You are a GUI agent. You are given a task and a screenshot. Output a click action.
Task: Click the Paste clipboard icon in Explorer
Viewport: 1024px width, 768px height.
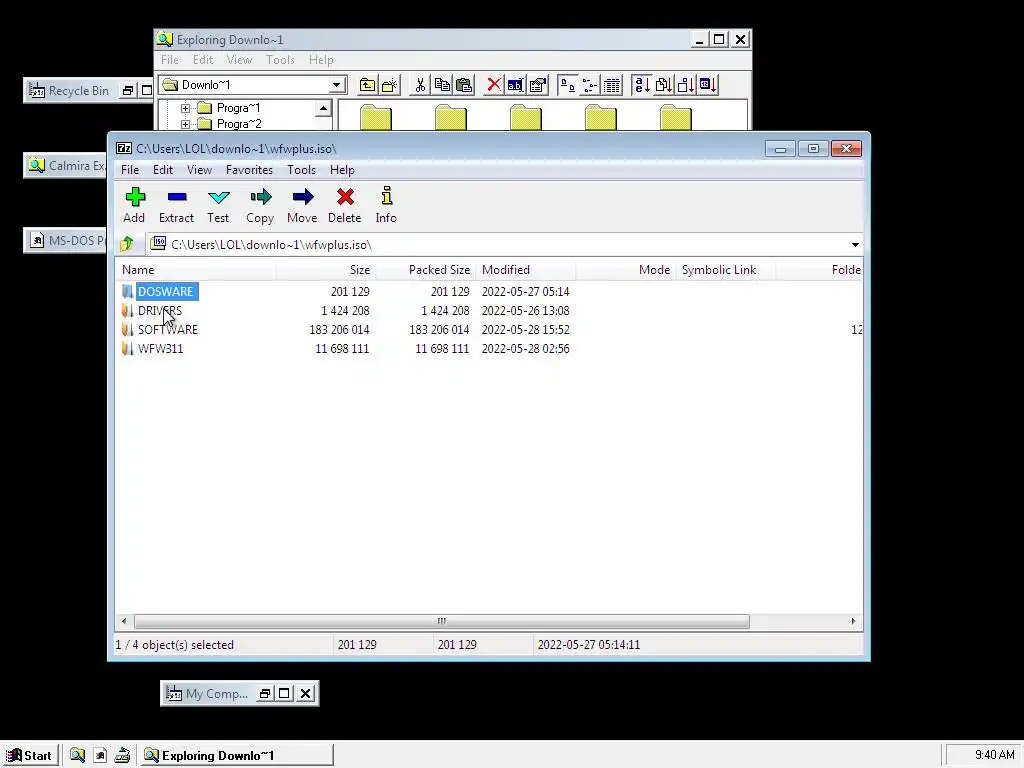coord(464,85)
